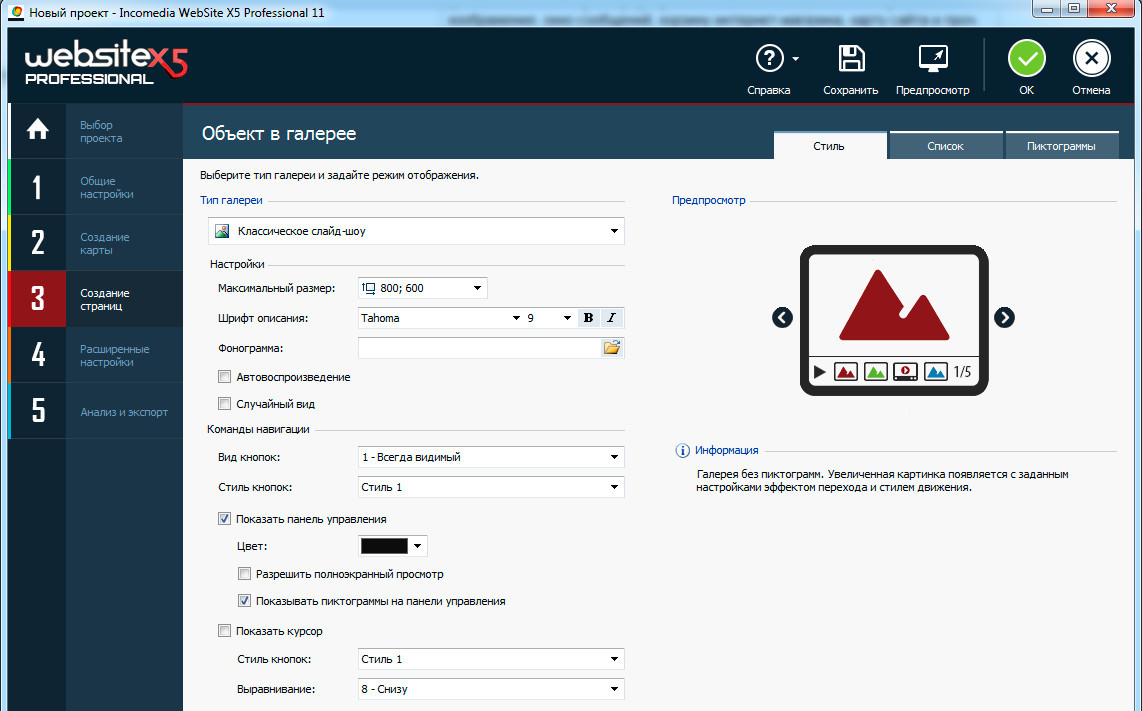Click the Справка help question mark icon

point(768,59)
